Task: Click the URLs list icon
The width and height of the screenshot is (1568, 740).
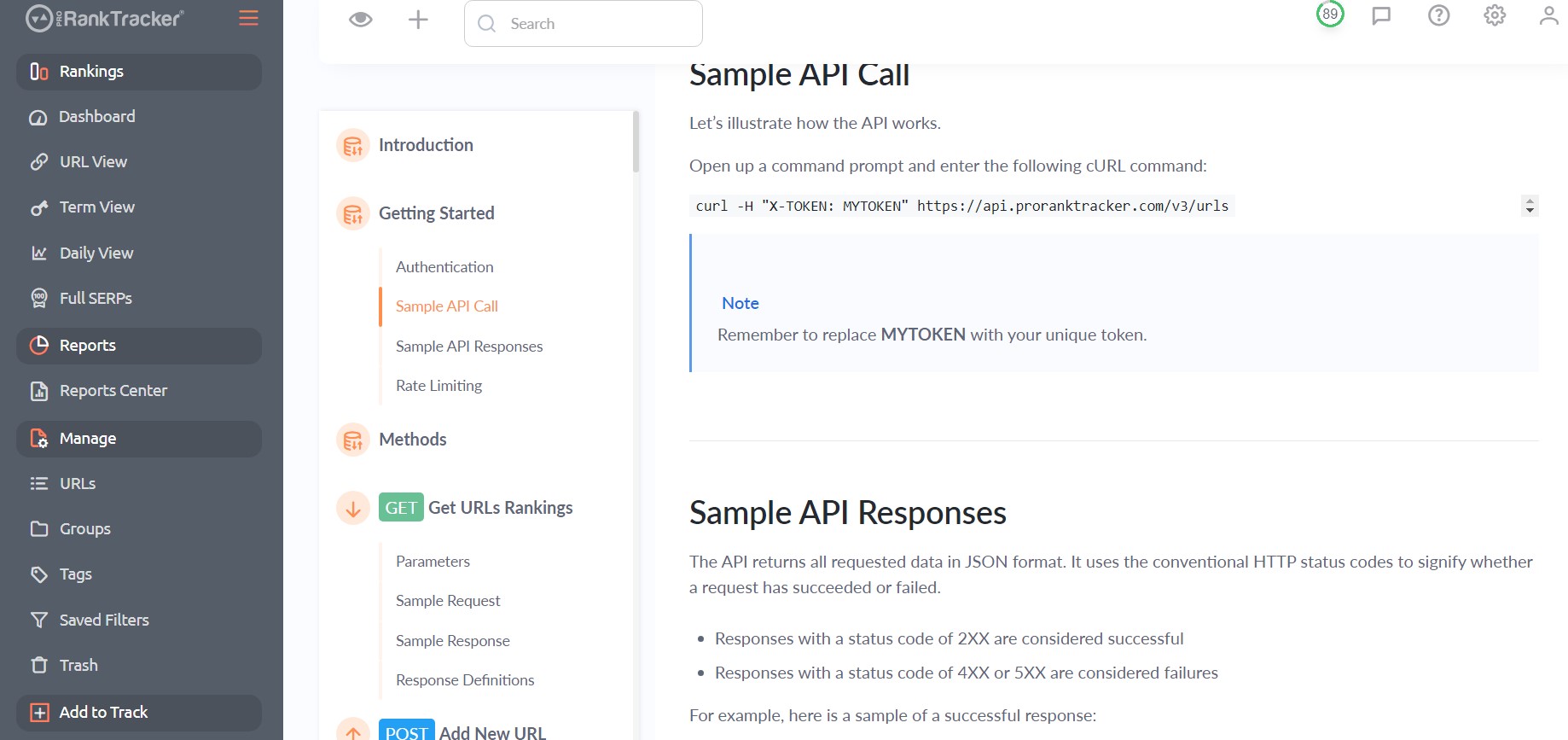Action: (x=39, y=484)
